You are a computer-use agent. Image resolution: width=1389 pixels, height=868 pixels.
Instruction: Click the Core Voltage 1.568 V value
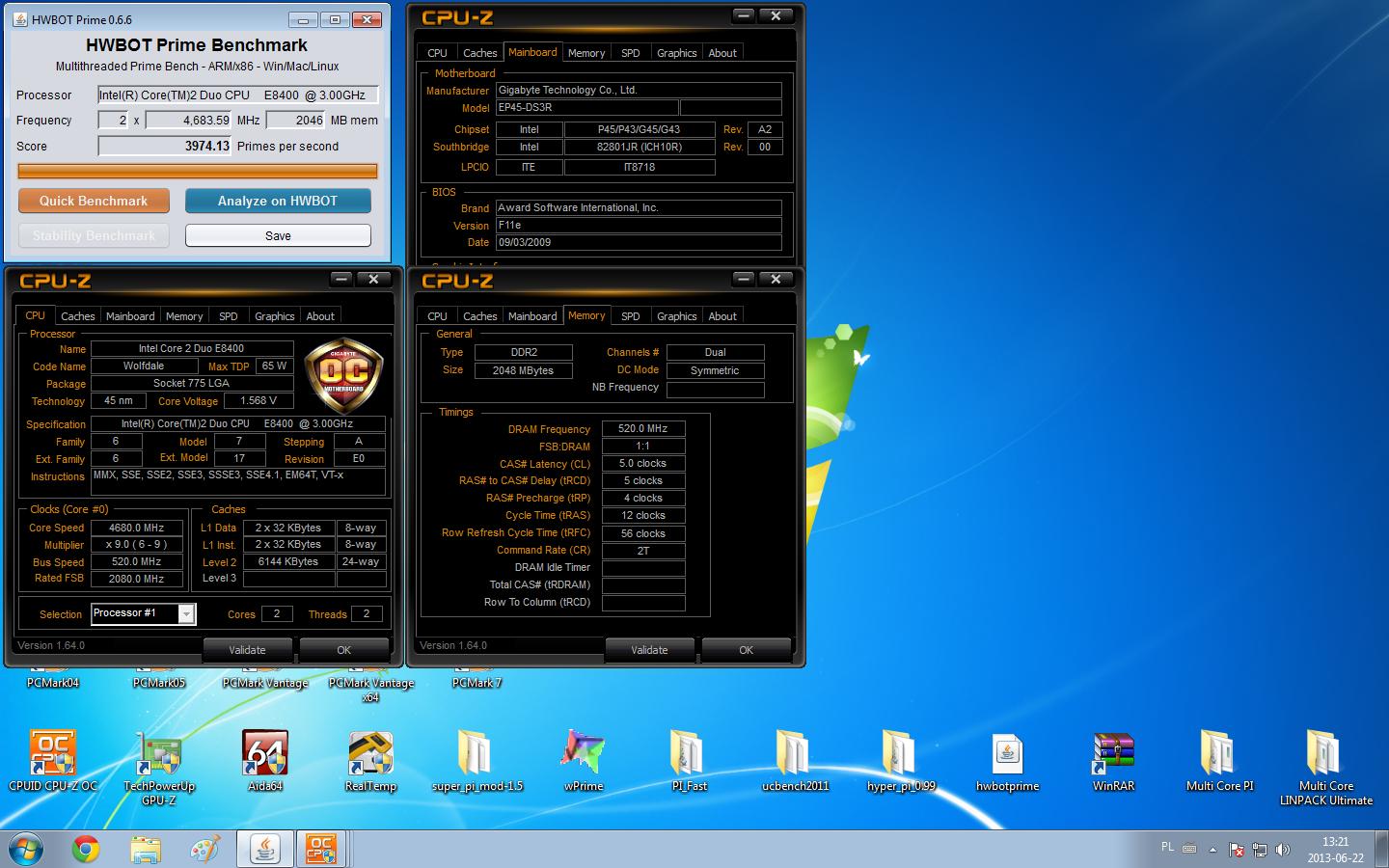(x=259, y=400)
